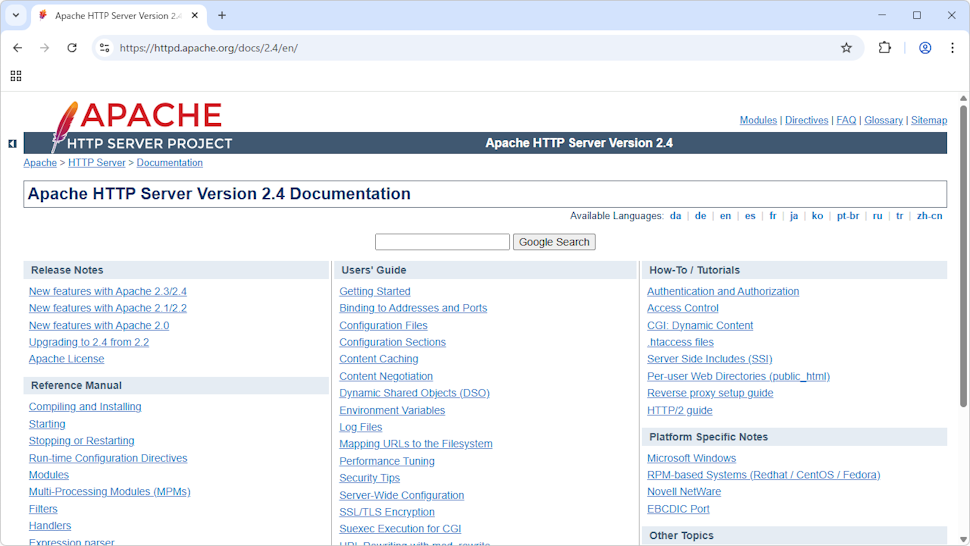Image resolution: width=970 pixels, height=546 pixels.
Task: Click the left arrow icon beside the header
Action: (12, 144)
